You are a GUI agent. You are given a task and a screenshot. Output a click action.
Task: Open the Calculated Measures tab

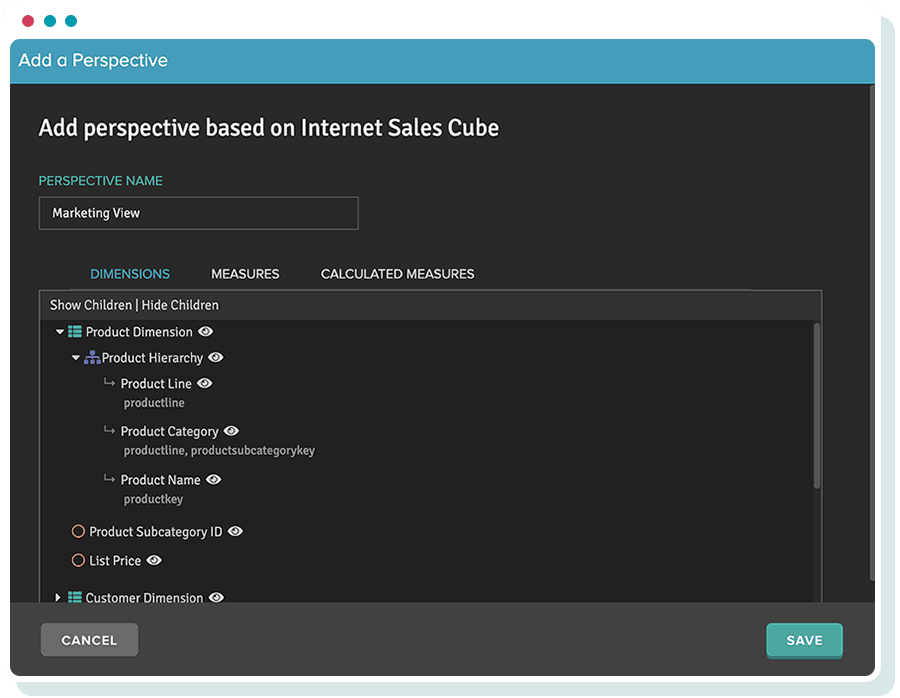(397, 274)
